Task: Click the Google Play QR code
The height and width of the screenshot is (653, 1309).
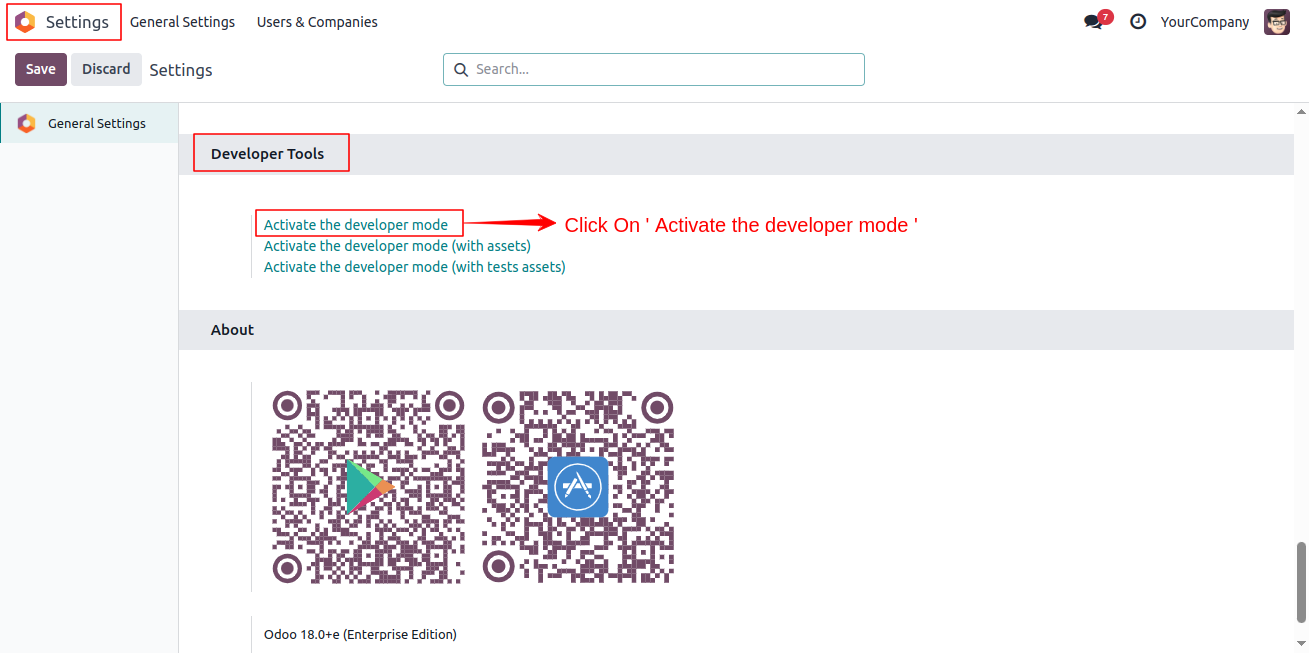Action: [368, 486]
